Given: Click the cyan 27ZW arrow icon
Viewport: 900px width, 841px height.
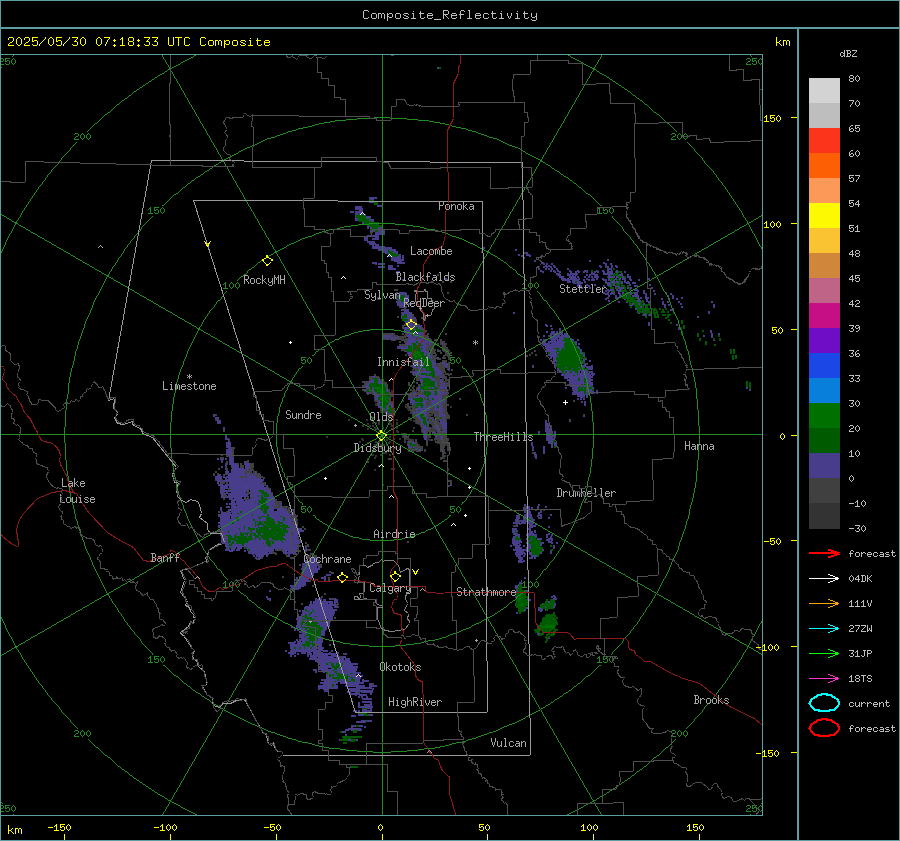Looking at the screenshot, I should click(824, 629).
